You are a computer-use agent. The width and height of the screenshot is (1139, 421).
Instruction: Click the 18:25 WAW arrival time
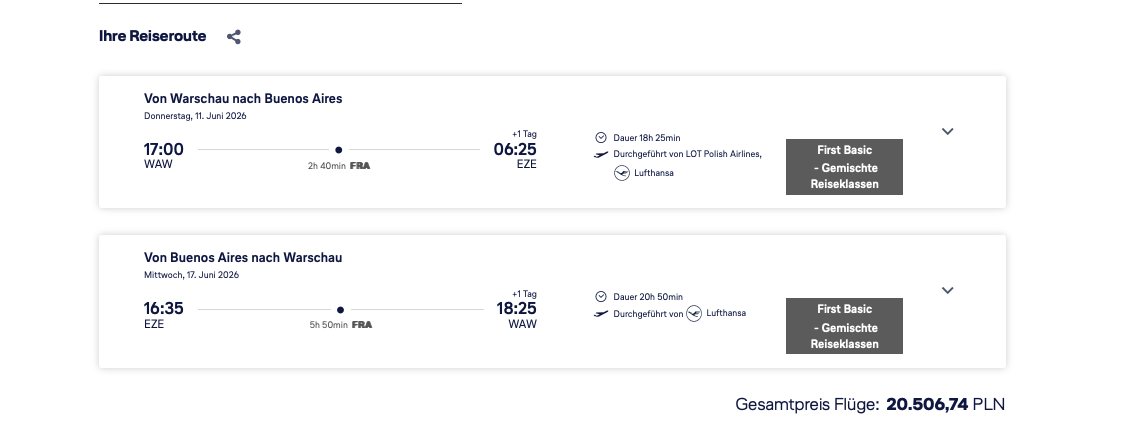(516, 309)
